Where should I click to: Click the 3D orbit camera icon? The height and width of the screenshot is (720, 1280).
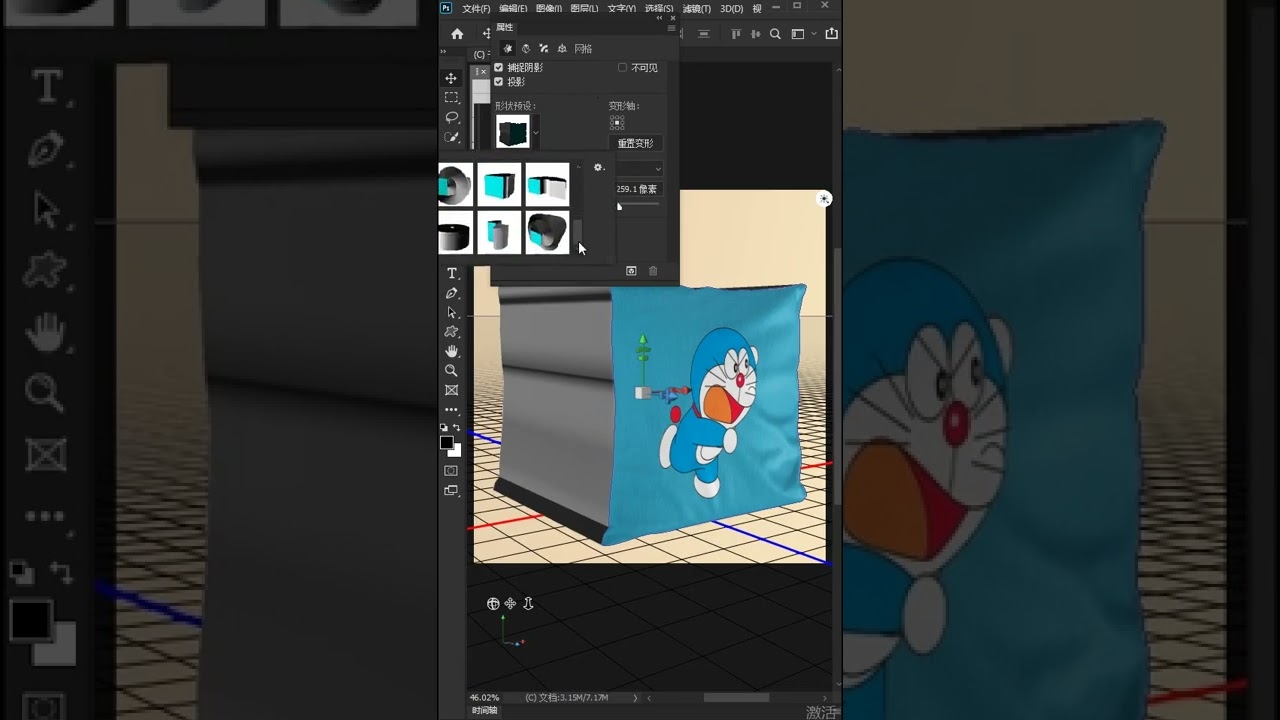[x=493, y=604]
